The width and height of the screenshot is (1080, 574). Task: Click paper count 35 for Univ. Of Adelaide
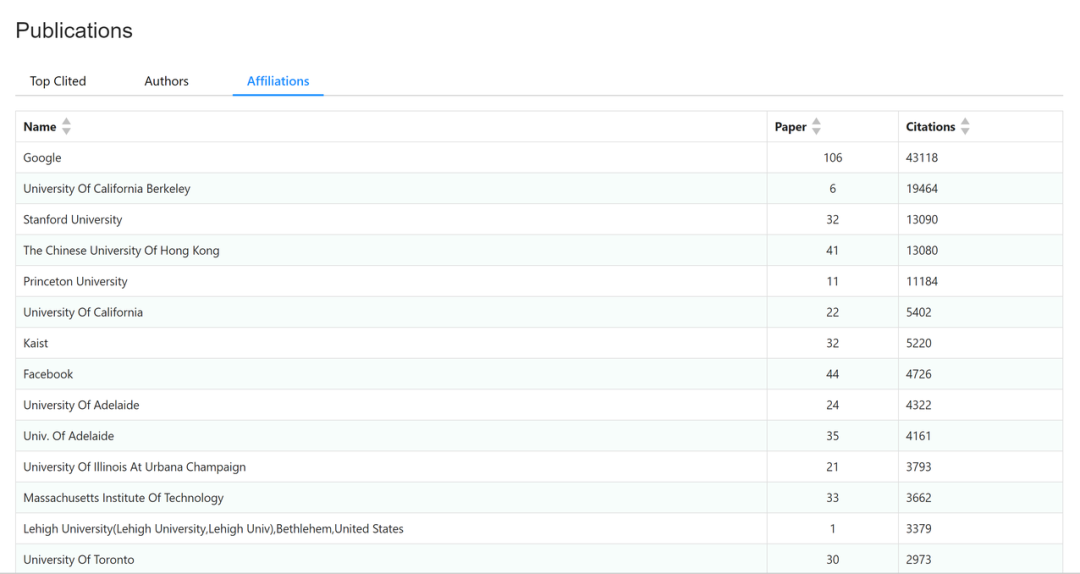pos(833,435)
